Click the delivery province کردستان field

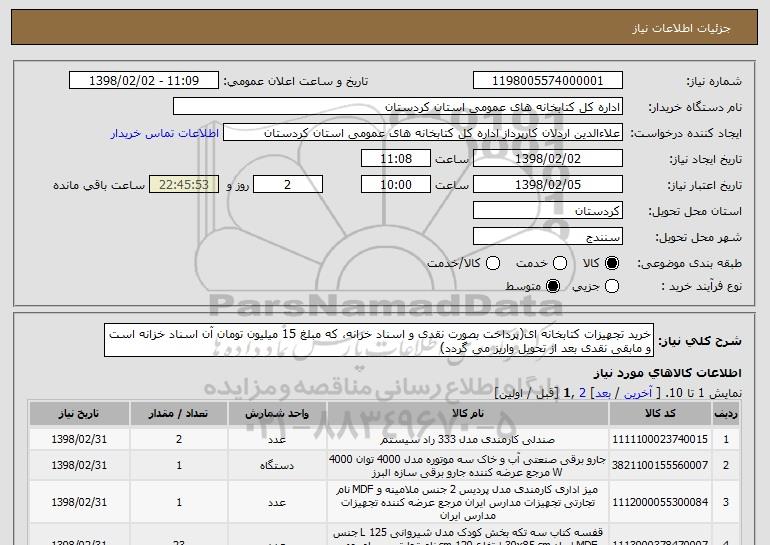[548, 211]
